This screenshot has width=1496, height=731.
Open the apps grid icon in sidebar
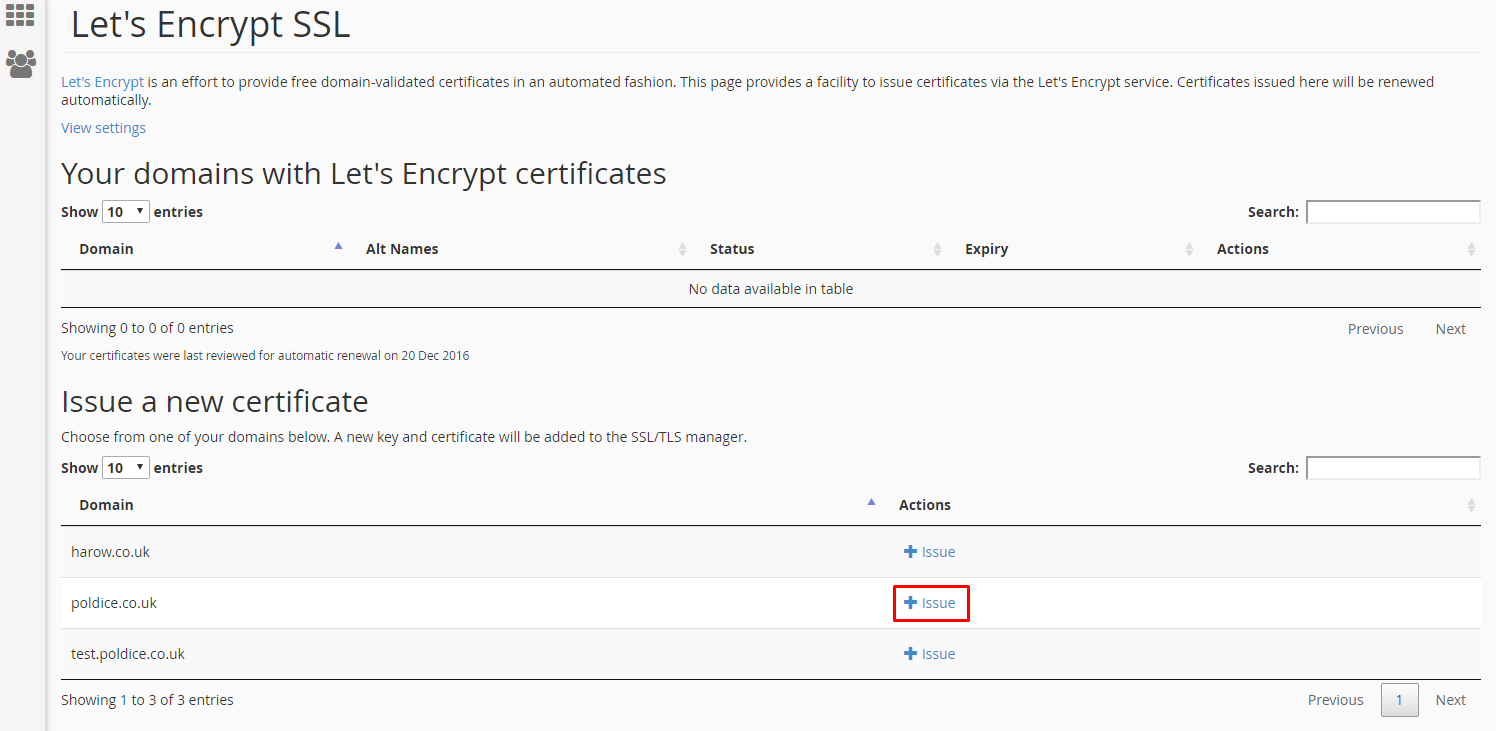(20, 15)
